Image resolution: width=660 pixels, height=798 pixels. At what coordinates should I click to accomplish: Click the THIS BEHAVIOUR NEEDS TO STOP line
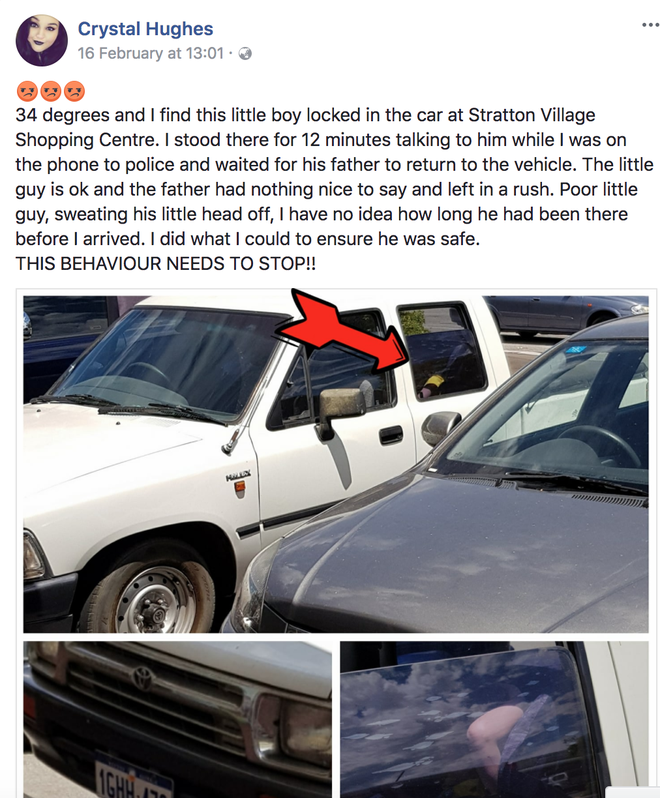click(x=165, y=264)
